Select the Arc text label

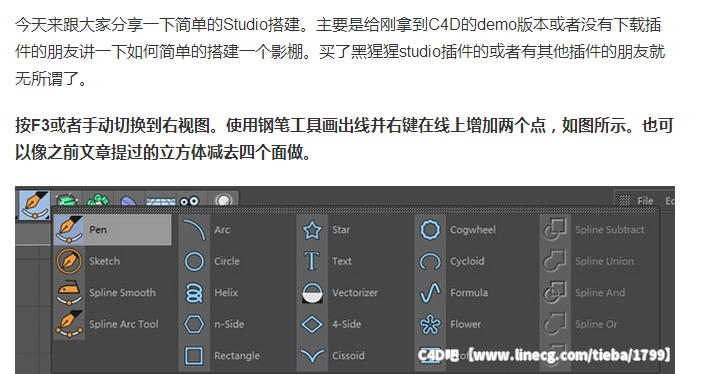tap(222, 229)
